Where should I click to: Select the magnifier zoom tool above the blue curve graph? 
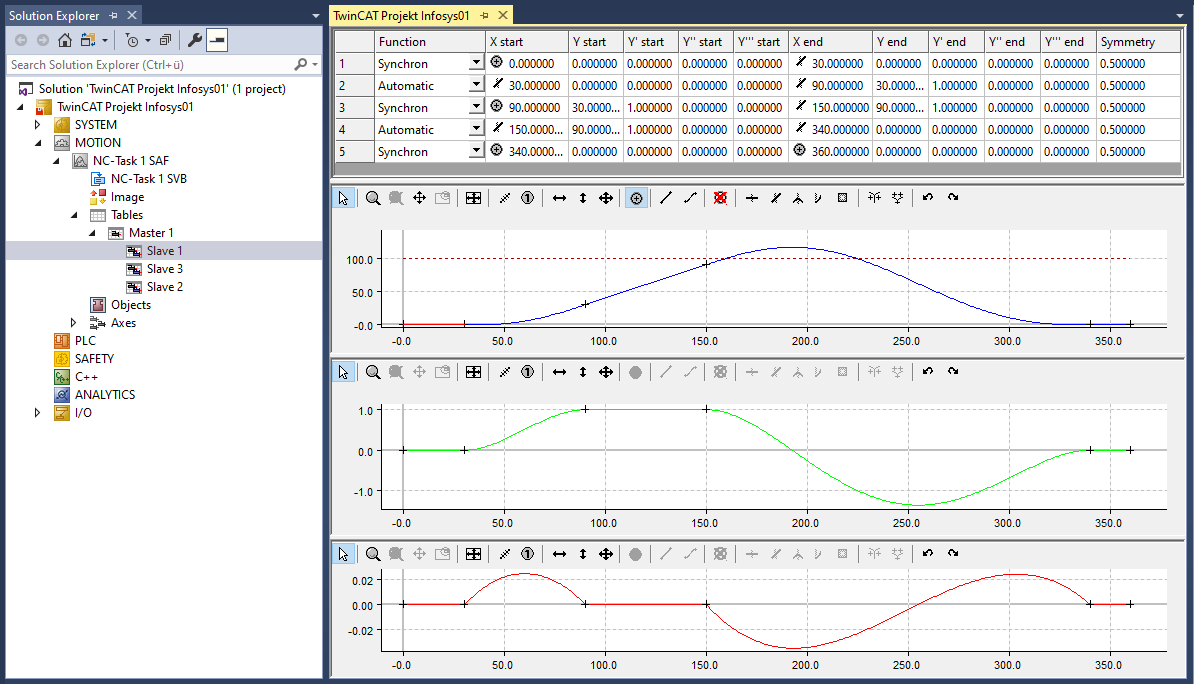point(372,198)
